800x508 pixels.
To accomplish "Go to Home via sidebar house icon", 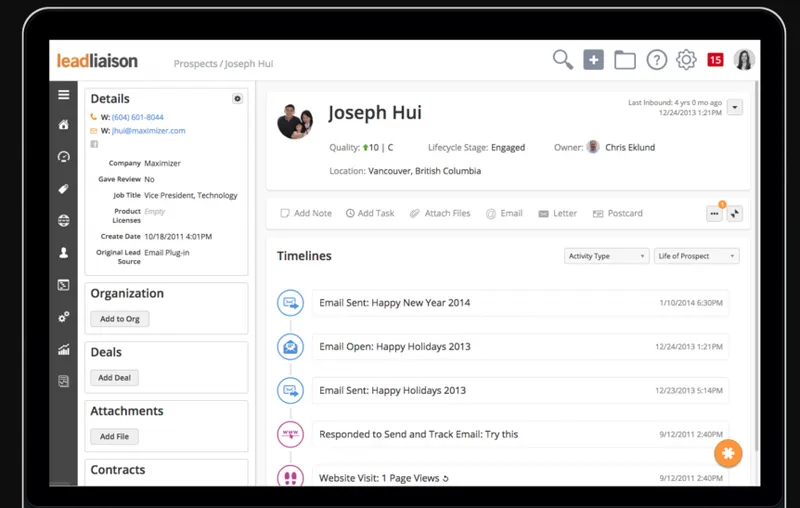I will coord(64,125).
